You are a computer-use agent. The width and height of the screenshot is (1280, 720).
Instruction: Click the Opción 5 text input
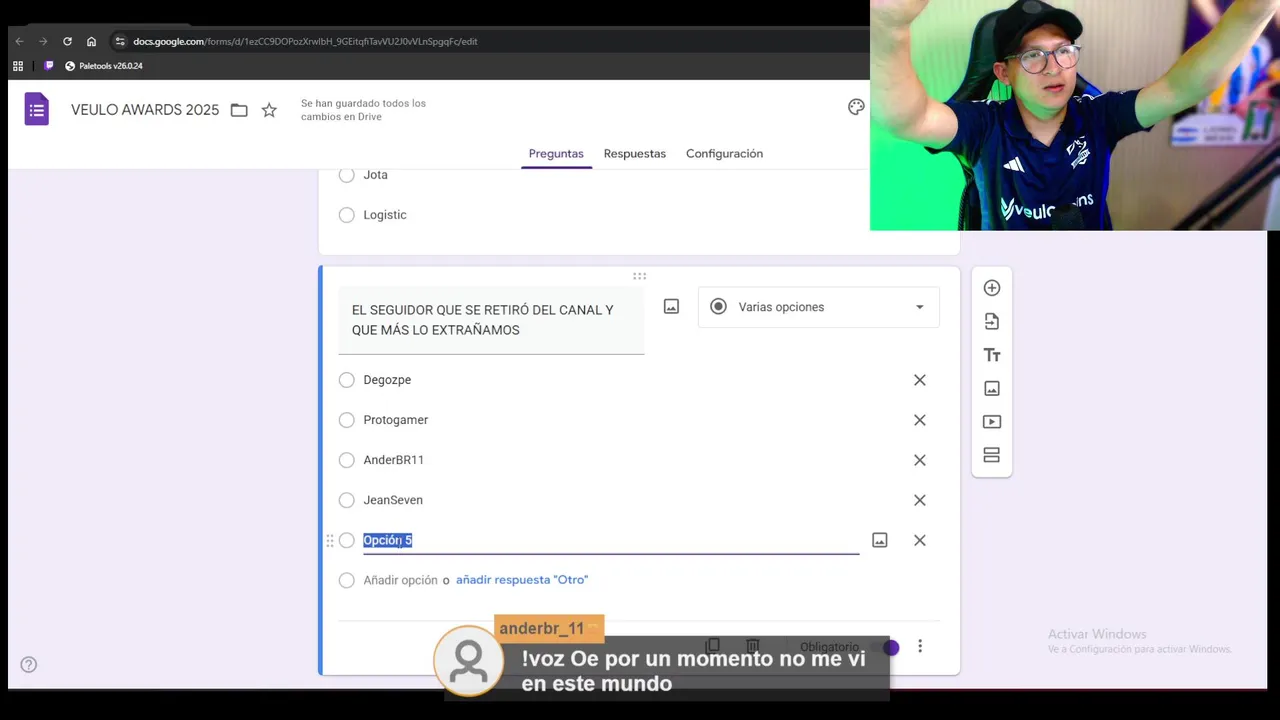click(611, 540)
